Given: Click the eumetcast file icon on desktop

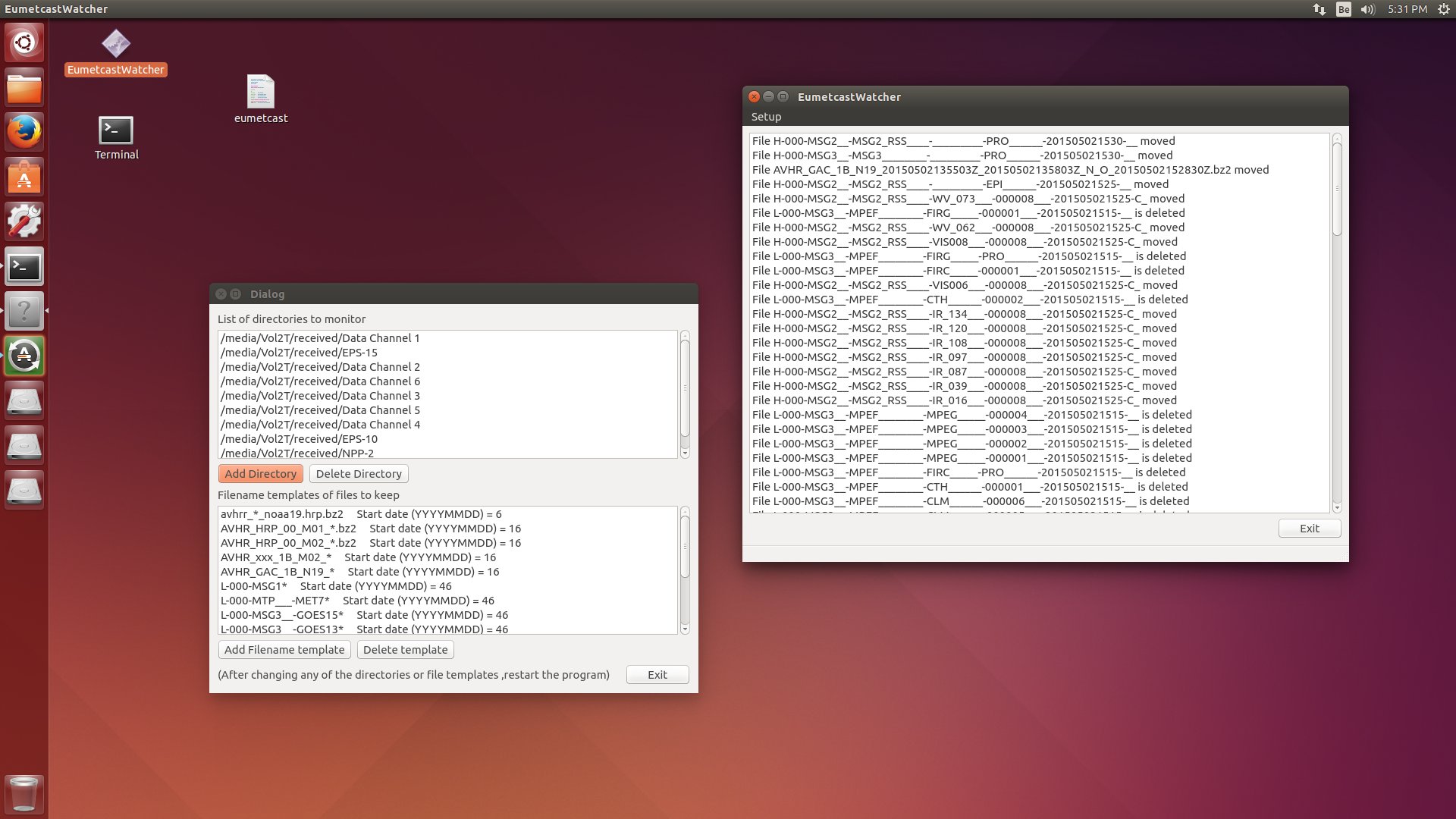Looking at the screenshot, I should pos(261,92).
